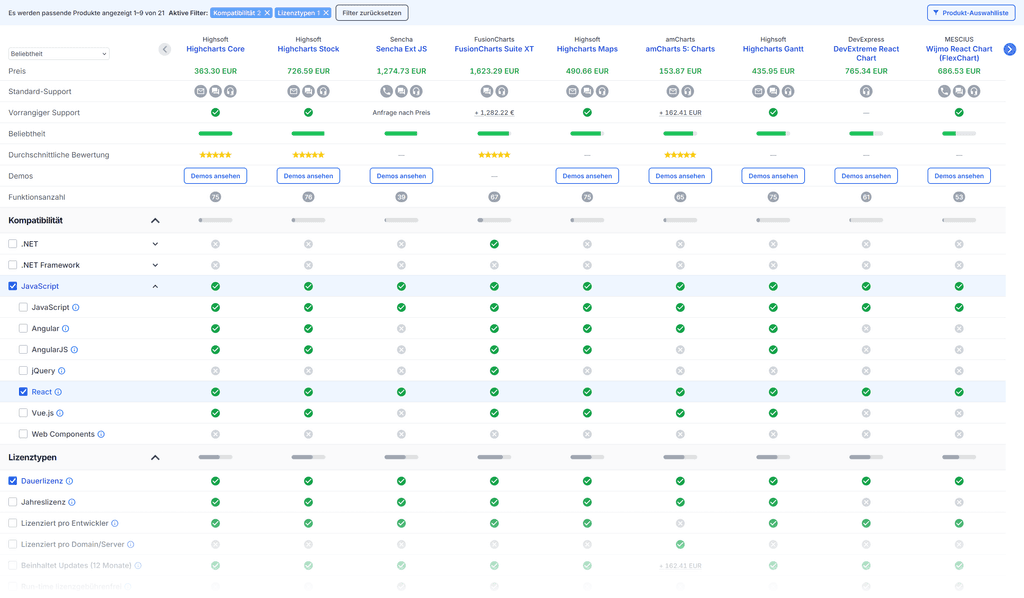This screenshot has height=598, width=1024.
Task: Open info icon next to AngularJS
Action: pyautogui.click(x=74, y=350)
